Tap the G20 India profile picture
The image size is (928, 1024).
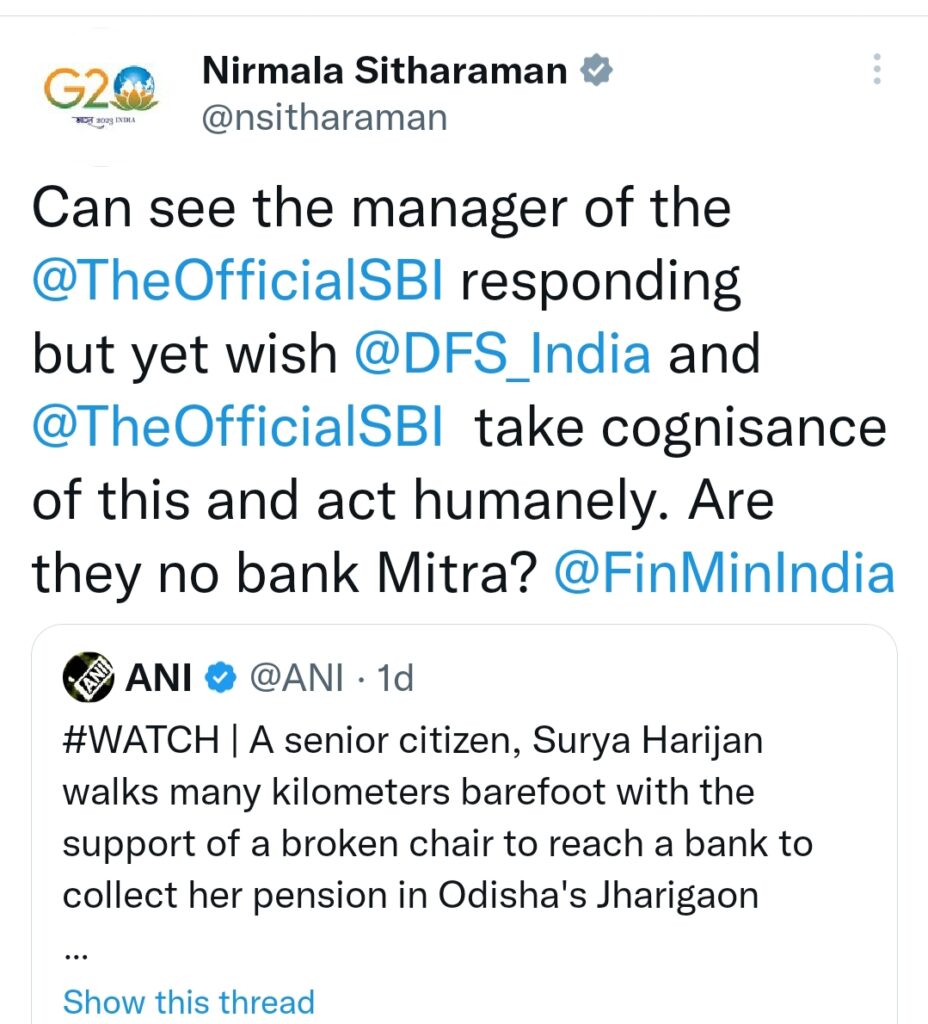(x=101, y=97)
